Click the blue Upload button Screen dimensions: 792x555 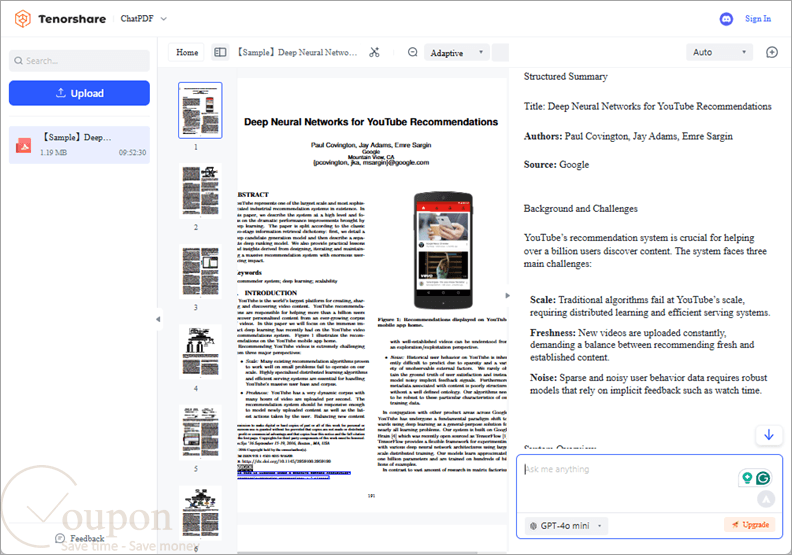pos(79,93)
